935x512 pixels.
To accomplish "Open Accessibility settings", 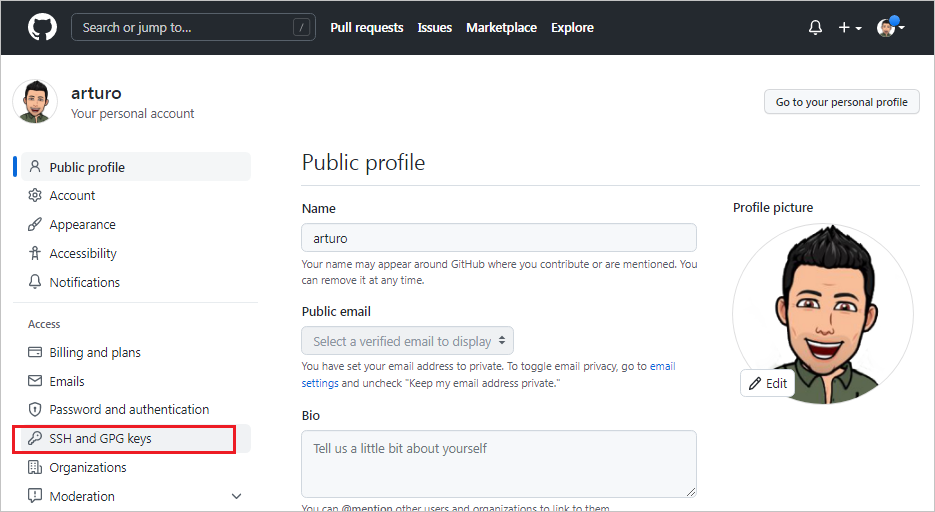I will pyautogui.click(x=136, y=253).
